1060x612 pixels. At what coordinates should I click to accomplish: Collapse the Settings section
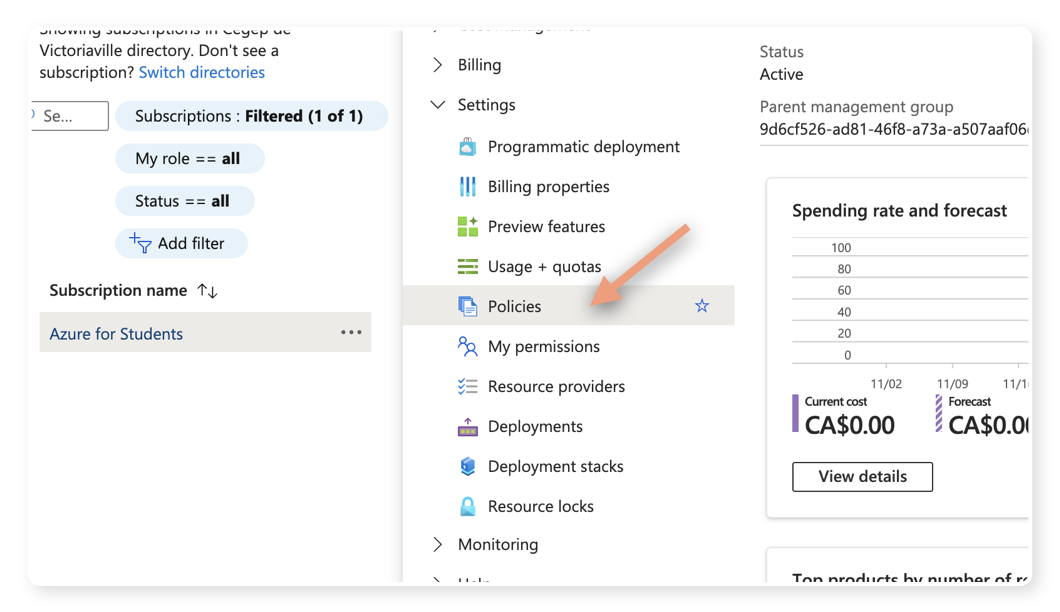coord(437,105)
